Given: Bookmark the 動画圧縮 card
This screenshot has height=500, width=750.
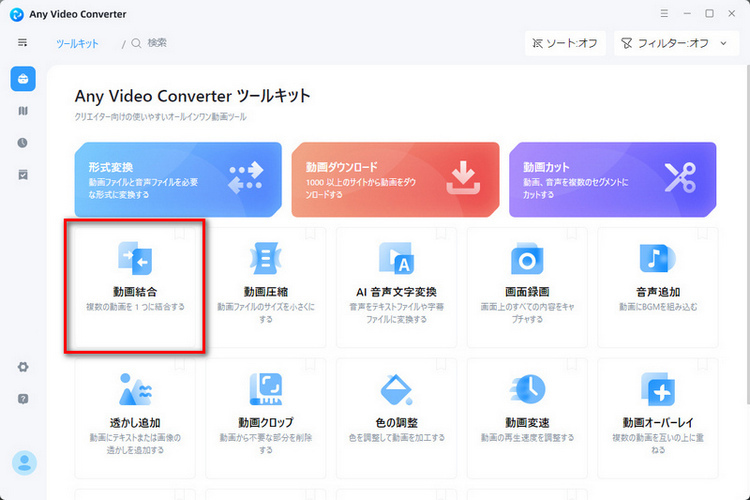Looking at the screenshot, I should (x=310, y=233).
